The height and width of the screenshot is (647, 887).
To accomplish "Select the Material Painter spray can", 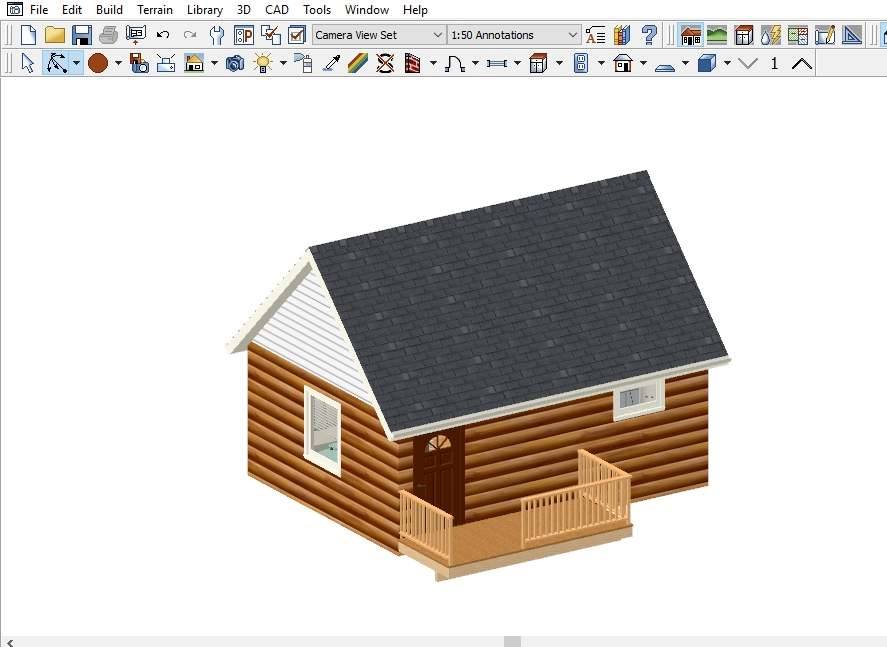I will (x=304, y=63).
